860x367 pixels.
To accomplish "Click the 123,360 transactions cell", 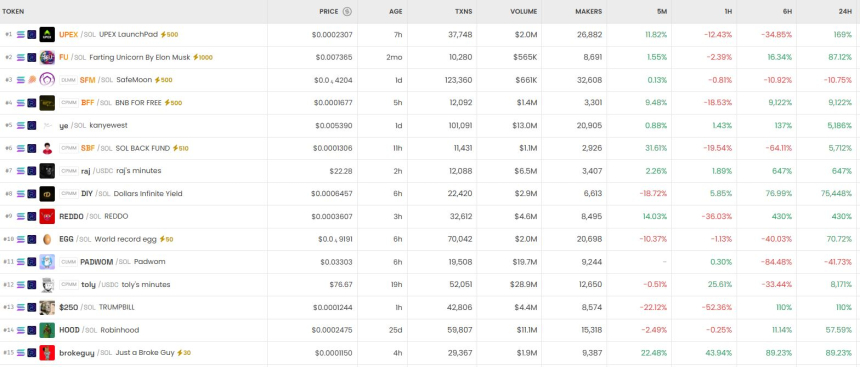I will pyautogui.click(x=459, y=80).
